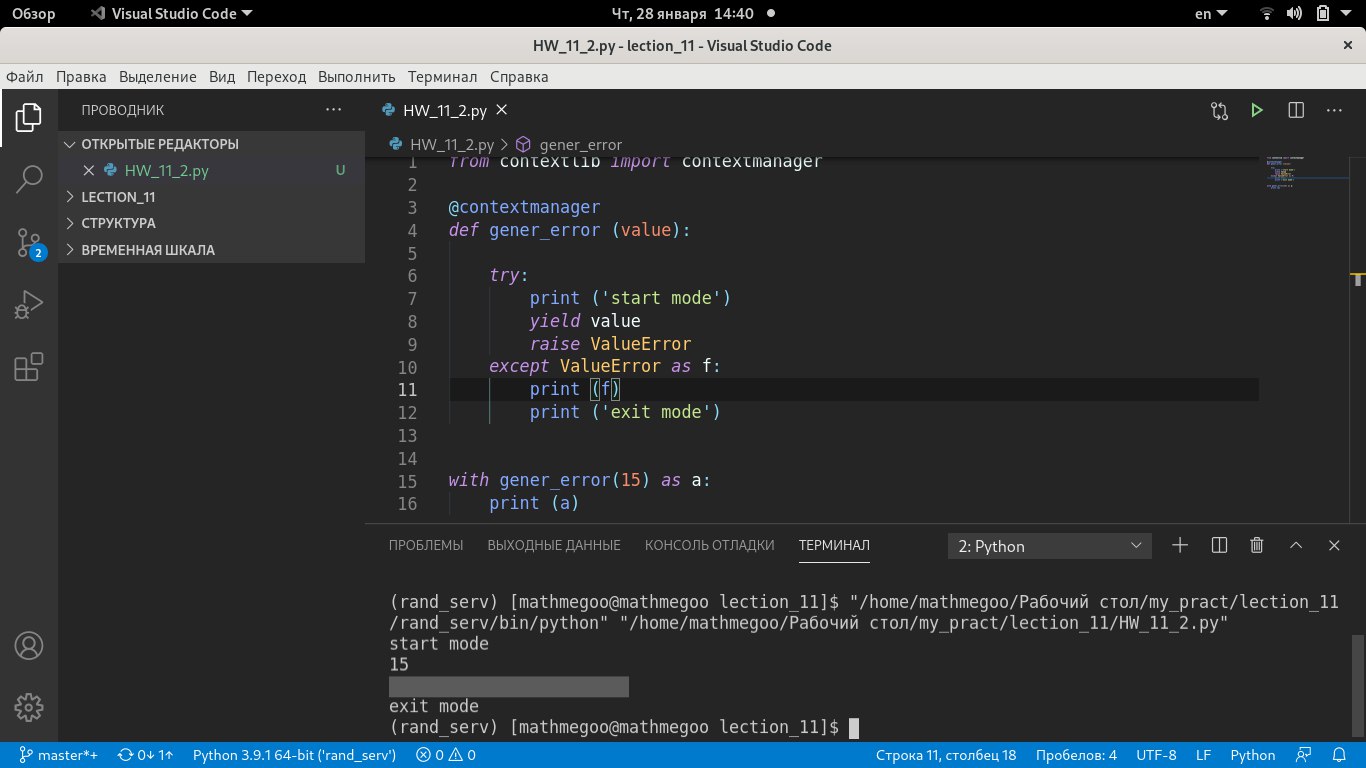This screenshot has height=768, width=1366.
Task: Click master branch in status bar
Action: (58, 755)
